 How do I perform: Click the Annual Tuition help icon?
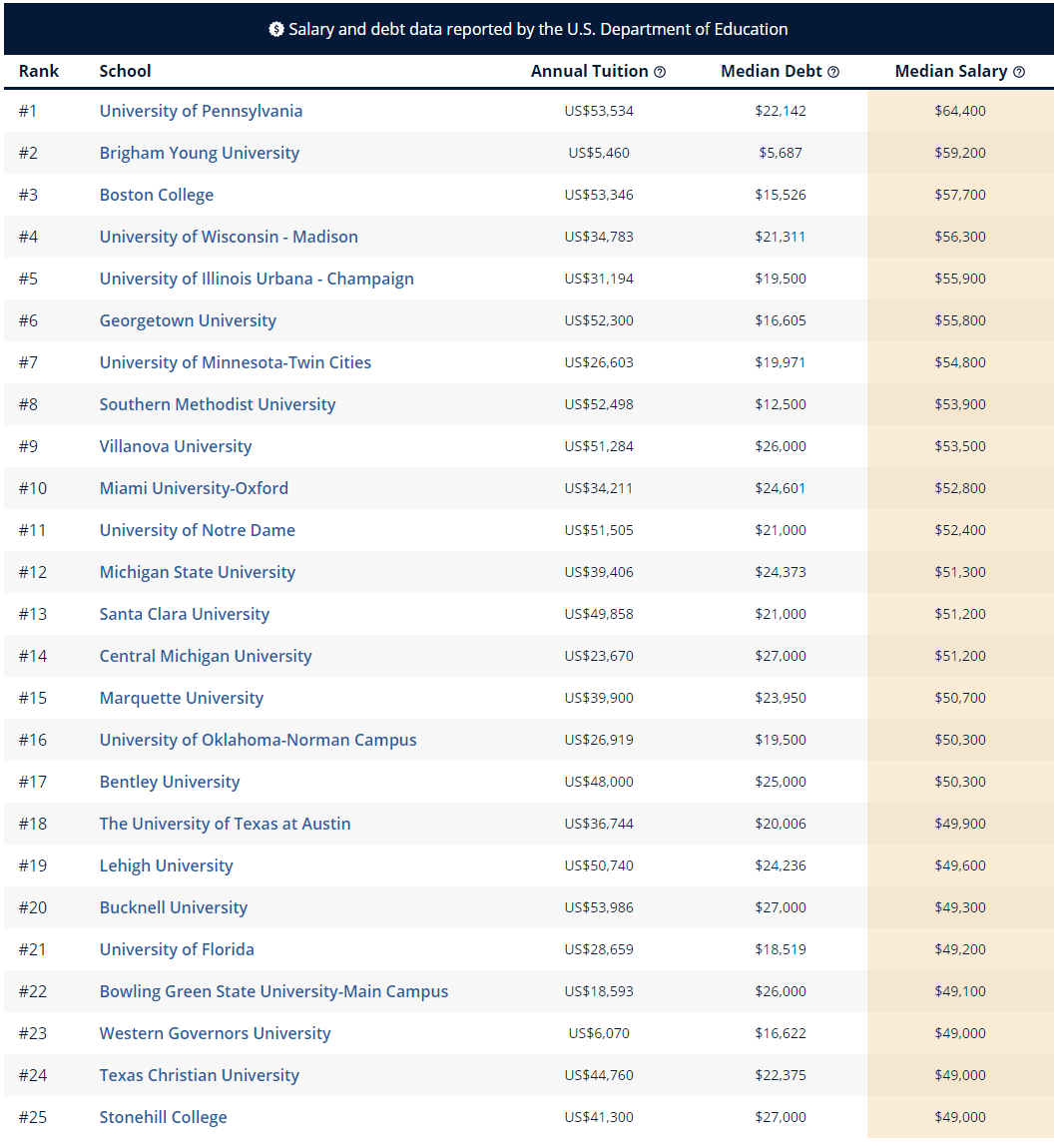click(660, 72)
